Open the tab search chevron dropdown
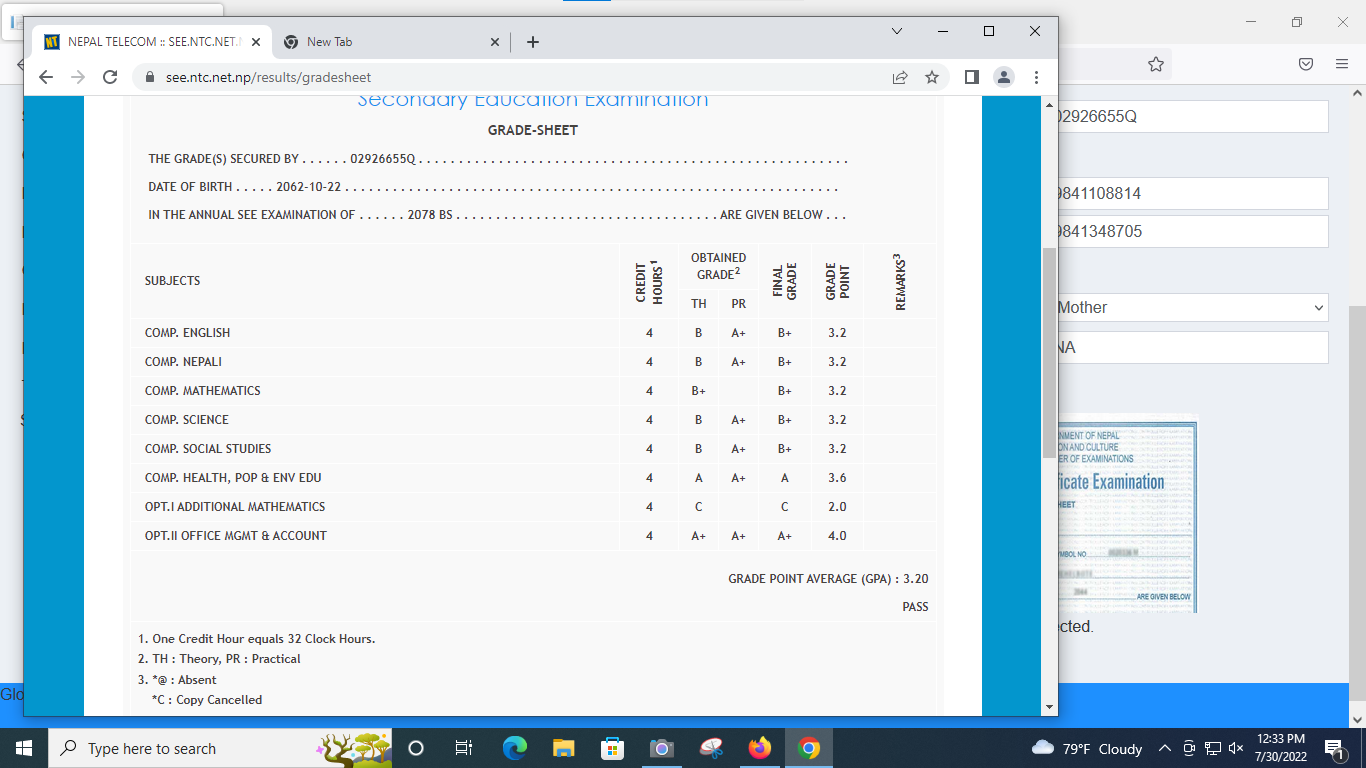The height and width of the screenshot is (768, 1366). tap(897, 31)
